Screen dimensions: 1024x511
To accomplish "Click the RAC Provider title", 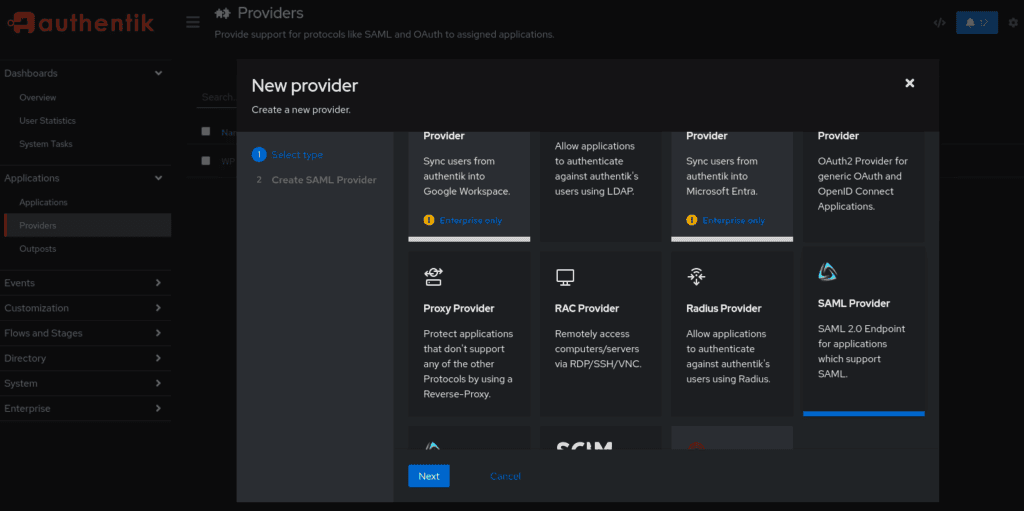I will point(586,308).
